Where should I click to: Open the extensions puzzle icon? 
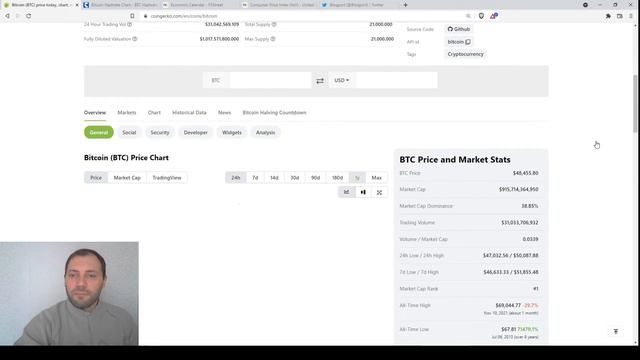pyautogui.click(x=608, y=16)
